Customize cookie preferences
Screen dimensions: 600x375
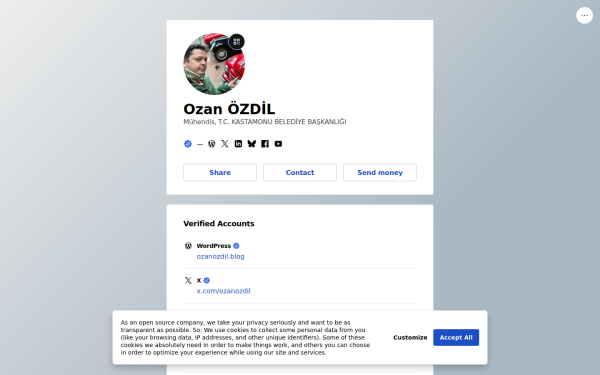[x=410, y=338]
